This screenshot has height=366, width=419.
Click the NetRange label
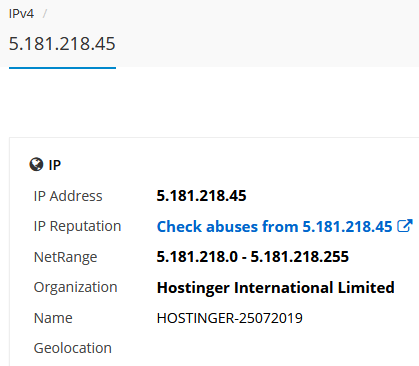tap(65, 257)
